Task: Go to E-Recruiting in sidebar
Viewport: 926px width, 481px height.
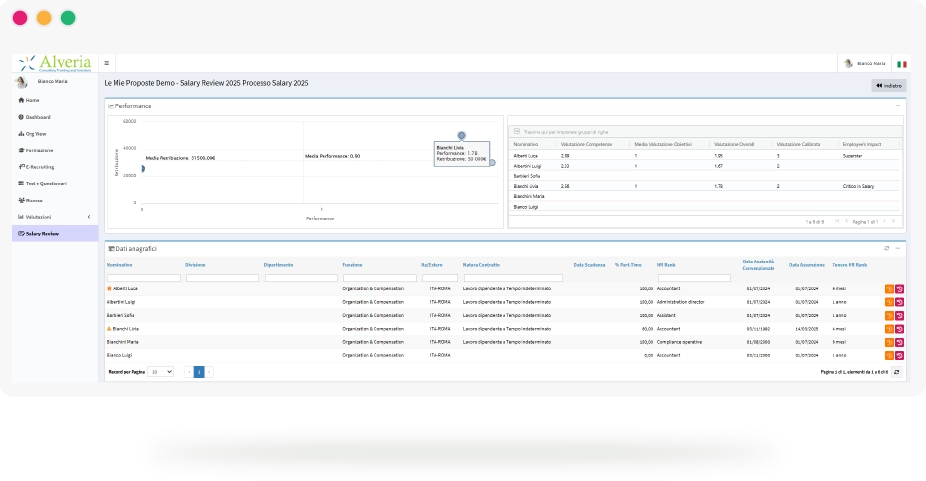Action: [x=36, y=167]
